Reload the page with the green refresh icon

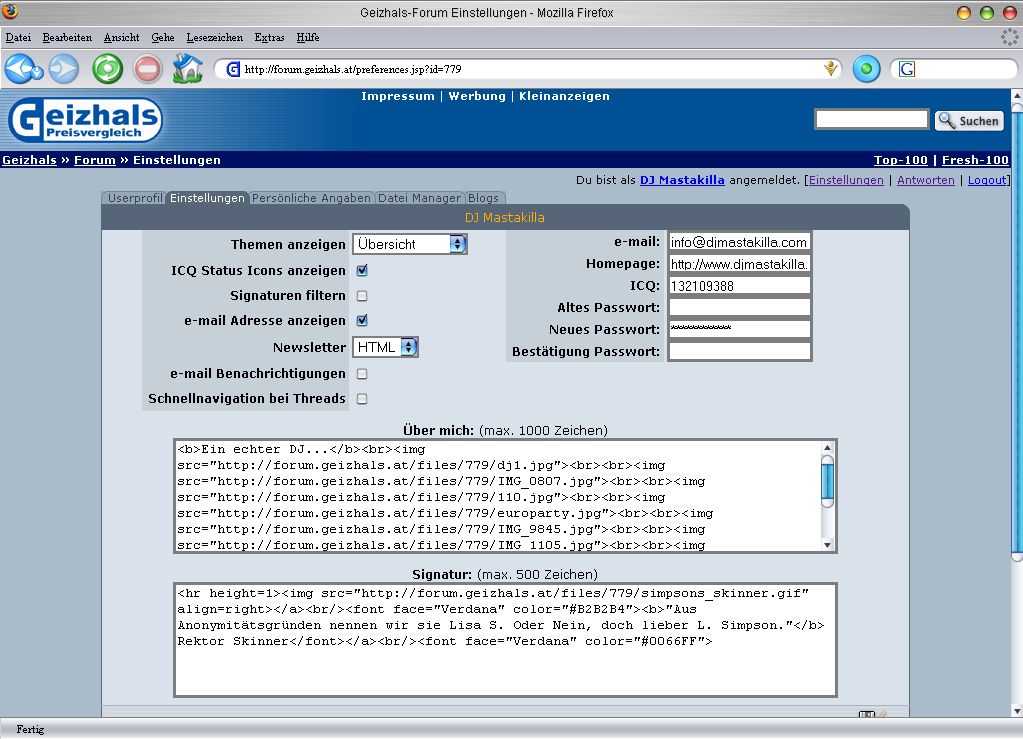tap(108, 69)
